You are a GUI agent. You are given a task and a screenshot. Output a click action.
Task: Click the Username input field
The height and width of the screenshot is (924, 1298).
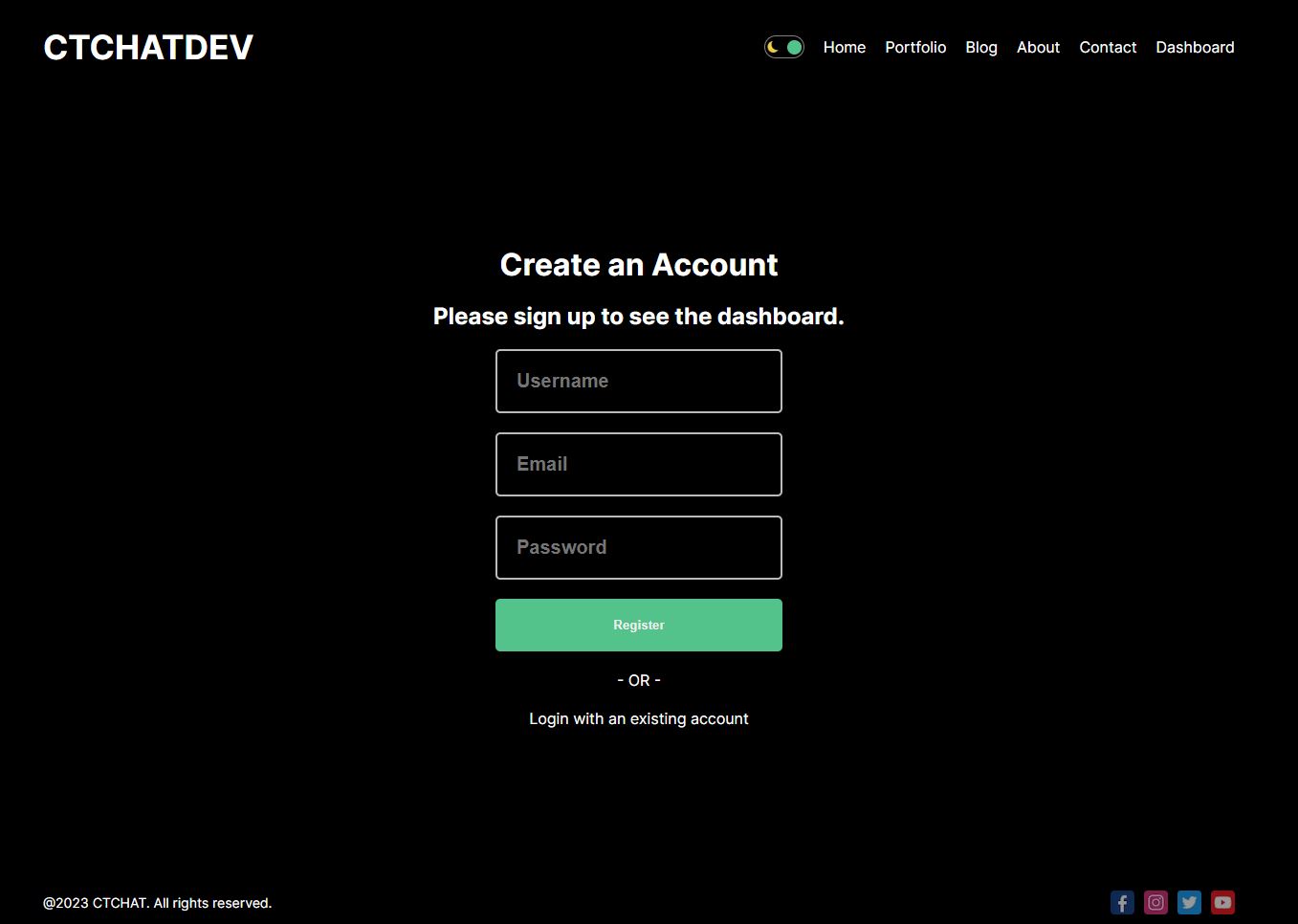[639, 381]
